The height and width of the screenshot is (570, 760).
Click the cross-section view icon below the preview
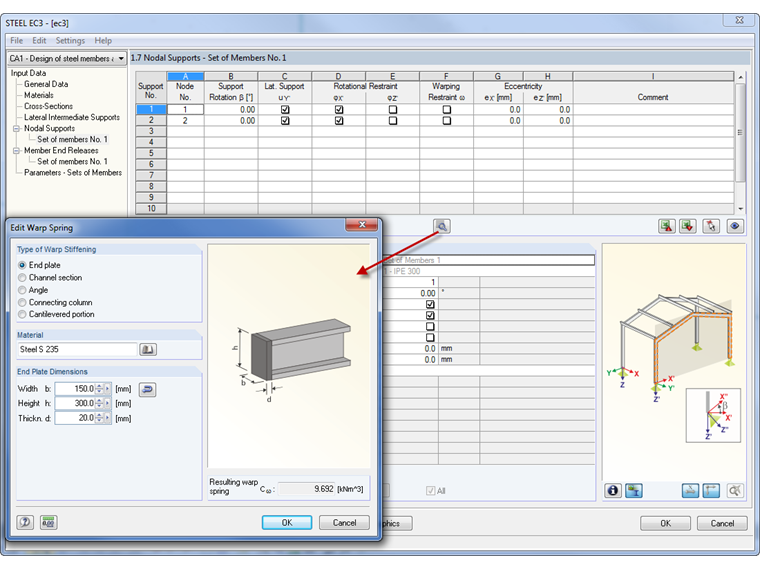(633, 491)
